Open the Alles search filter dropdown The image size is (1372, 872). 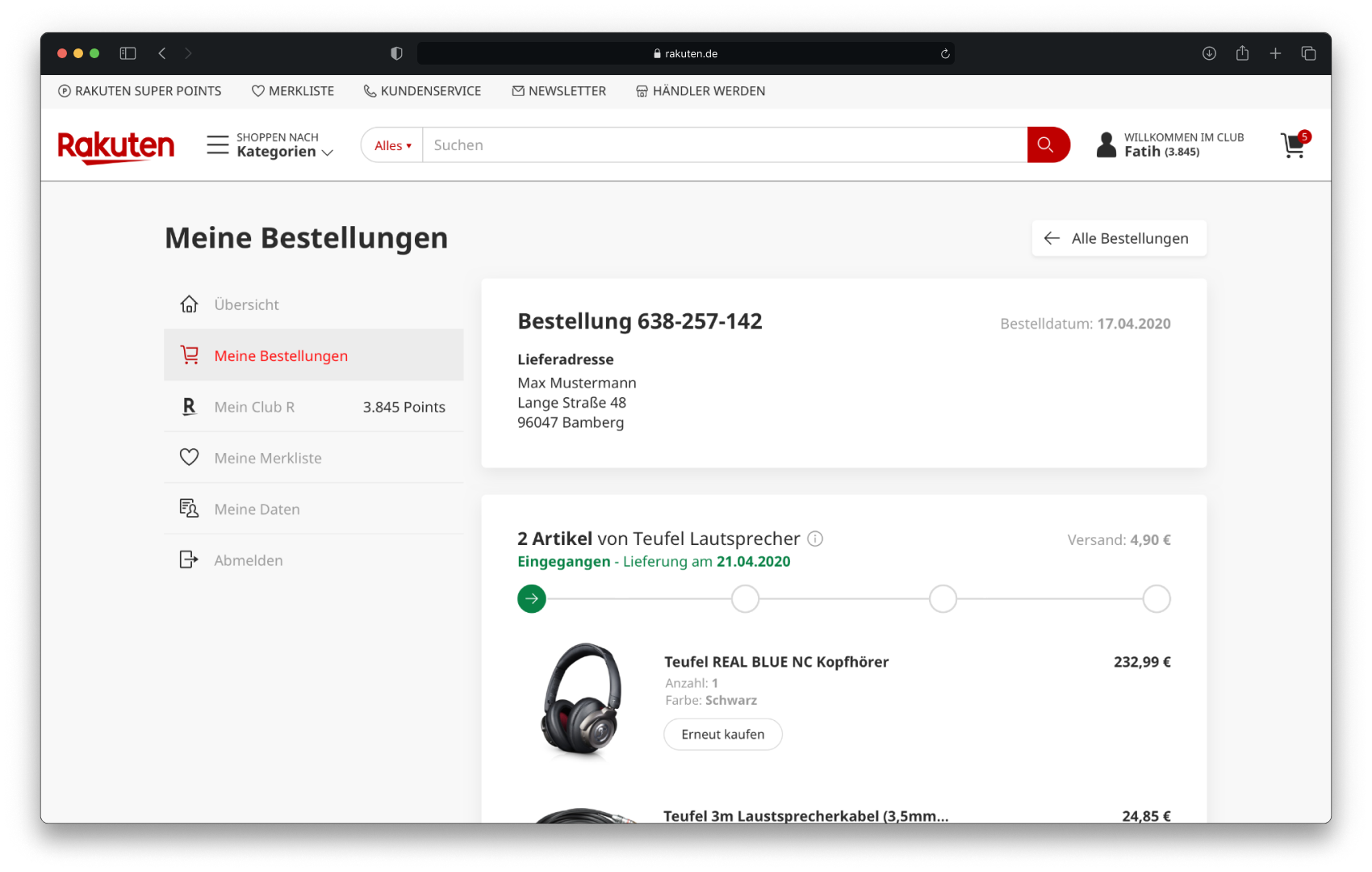pyautogui.click(x=393, y=145)
